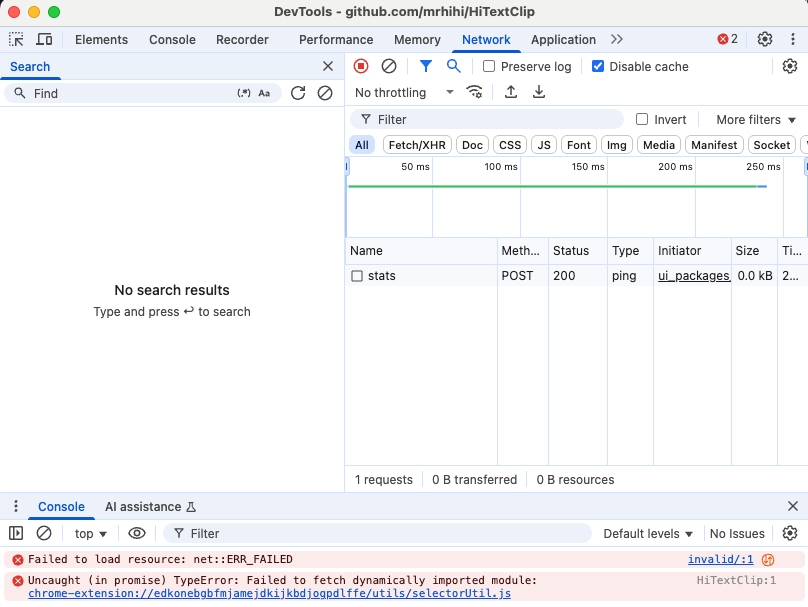Open the No throttling dropdown

click(x=404, y=93)
